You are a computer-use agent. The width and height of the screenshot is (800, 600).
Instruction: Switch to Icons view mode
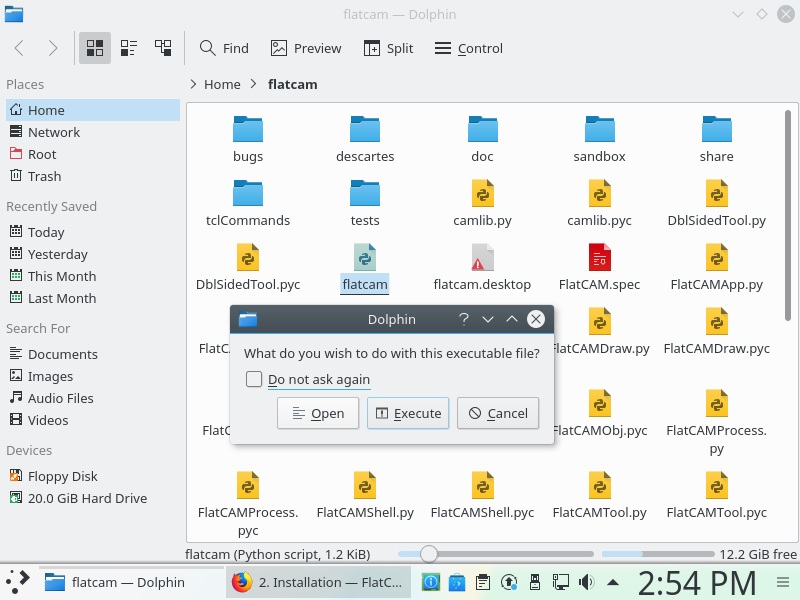pos(95,48)
